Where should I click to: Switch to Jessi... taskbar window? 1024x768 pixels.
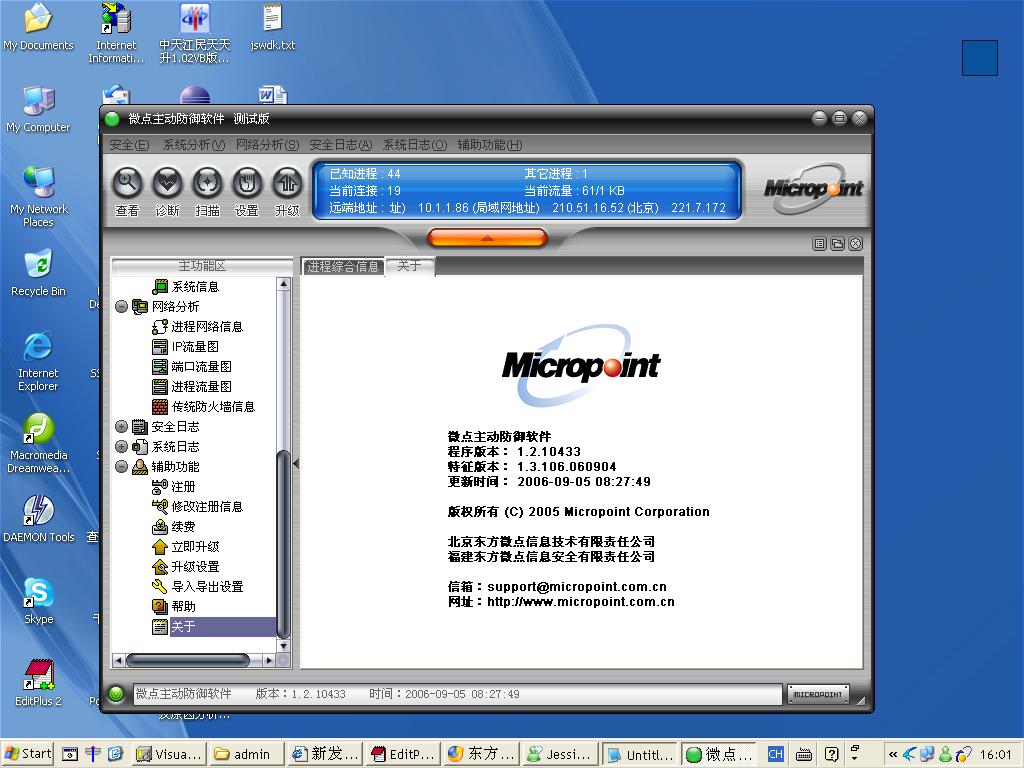click(562, 754)
